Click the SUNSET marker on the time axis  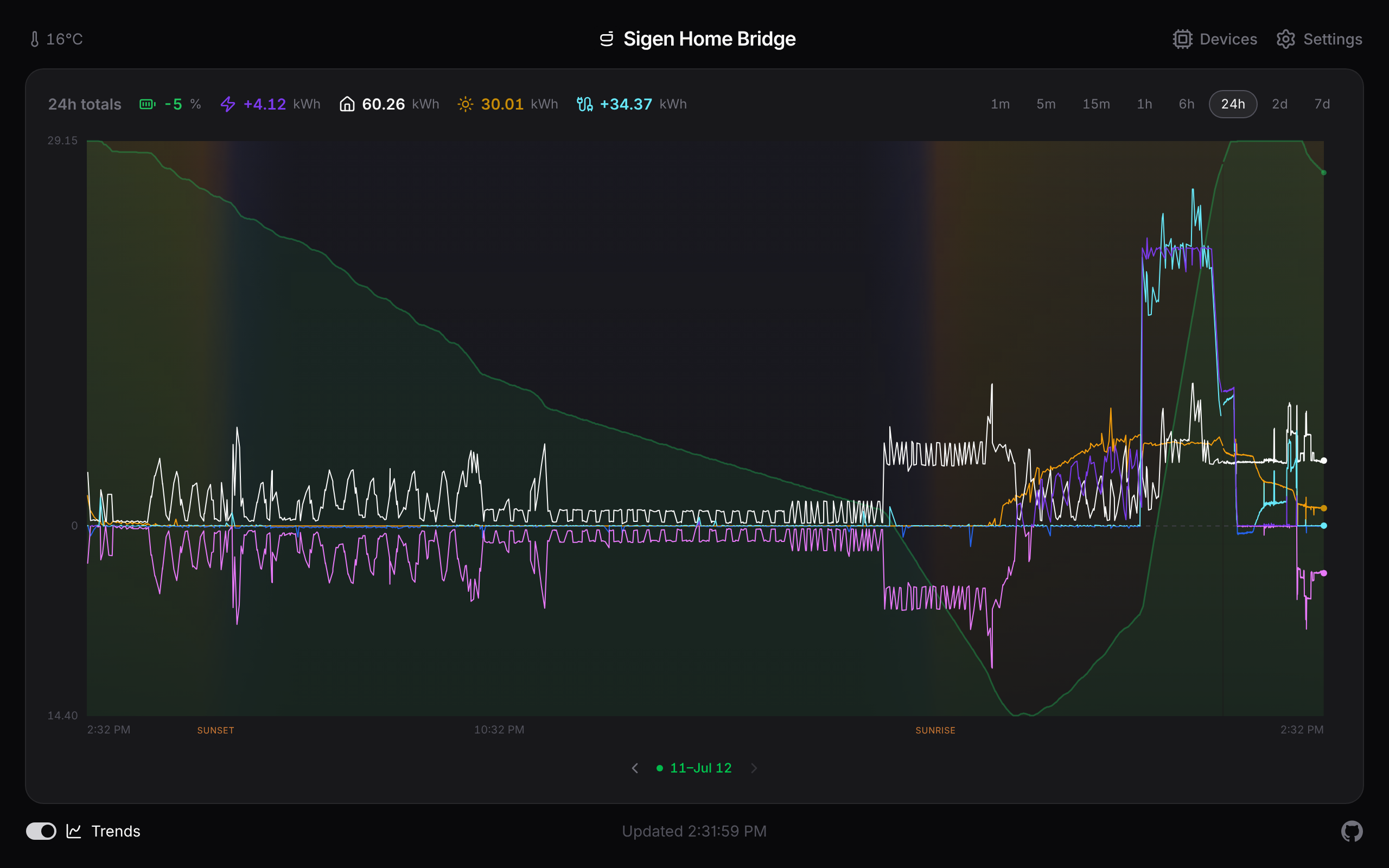coord(216,730)
